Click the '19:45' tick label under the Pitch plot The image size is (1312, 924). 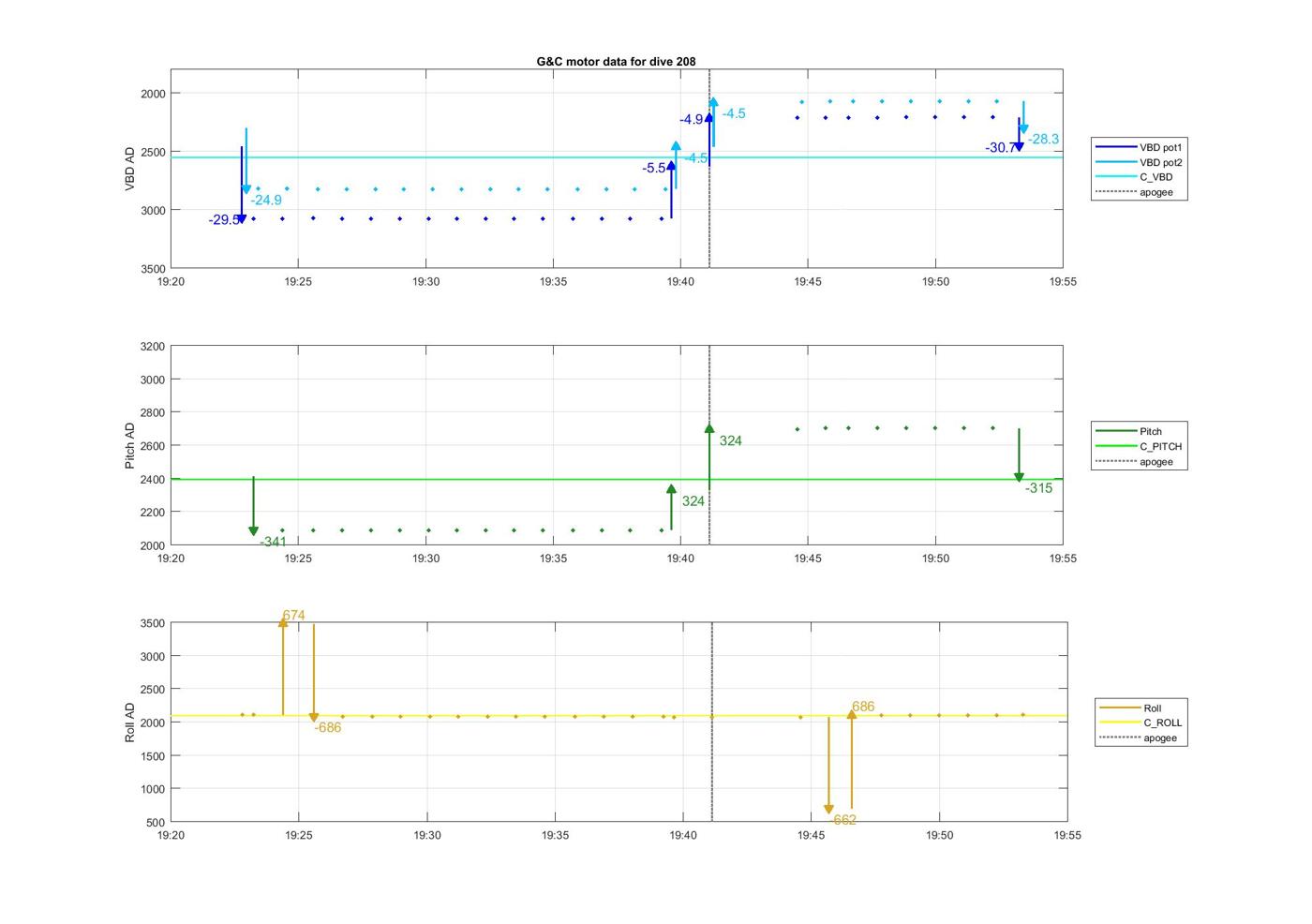[x=808, y=559]
